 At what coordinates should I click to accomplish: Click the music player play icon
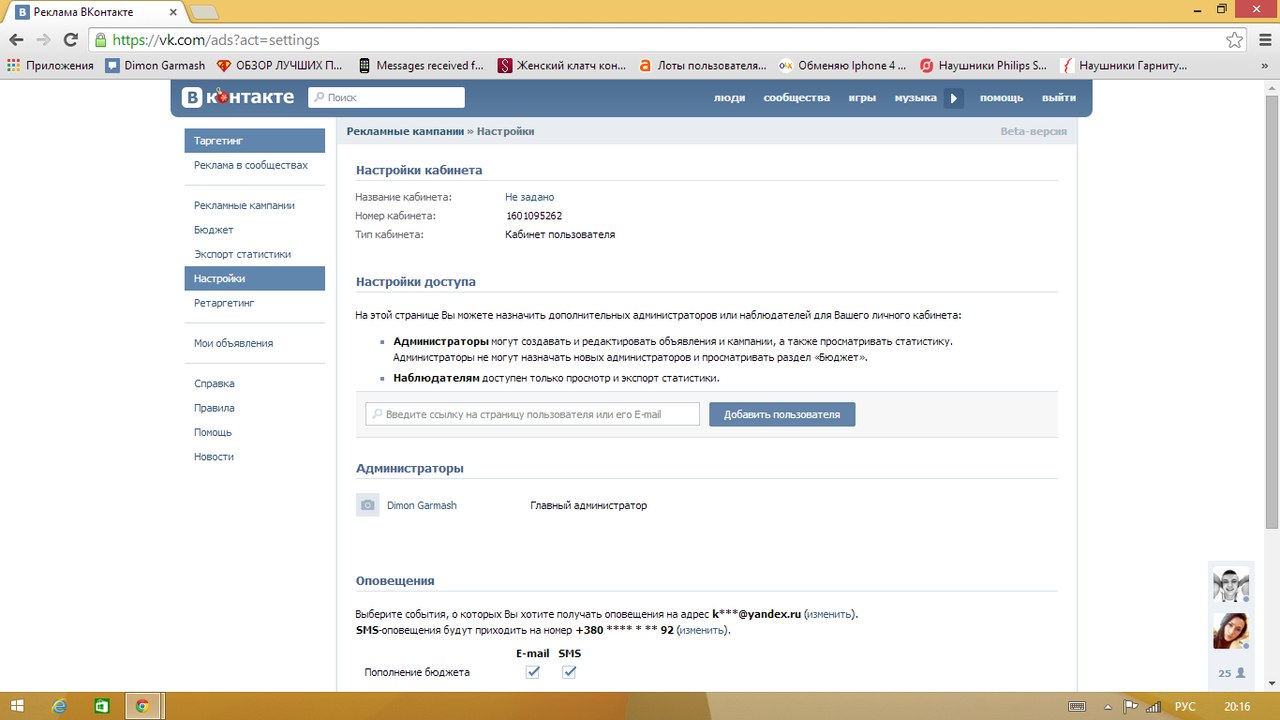pos(954,98)
